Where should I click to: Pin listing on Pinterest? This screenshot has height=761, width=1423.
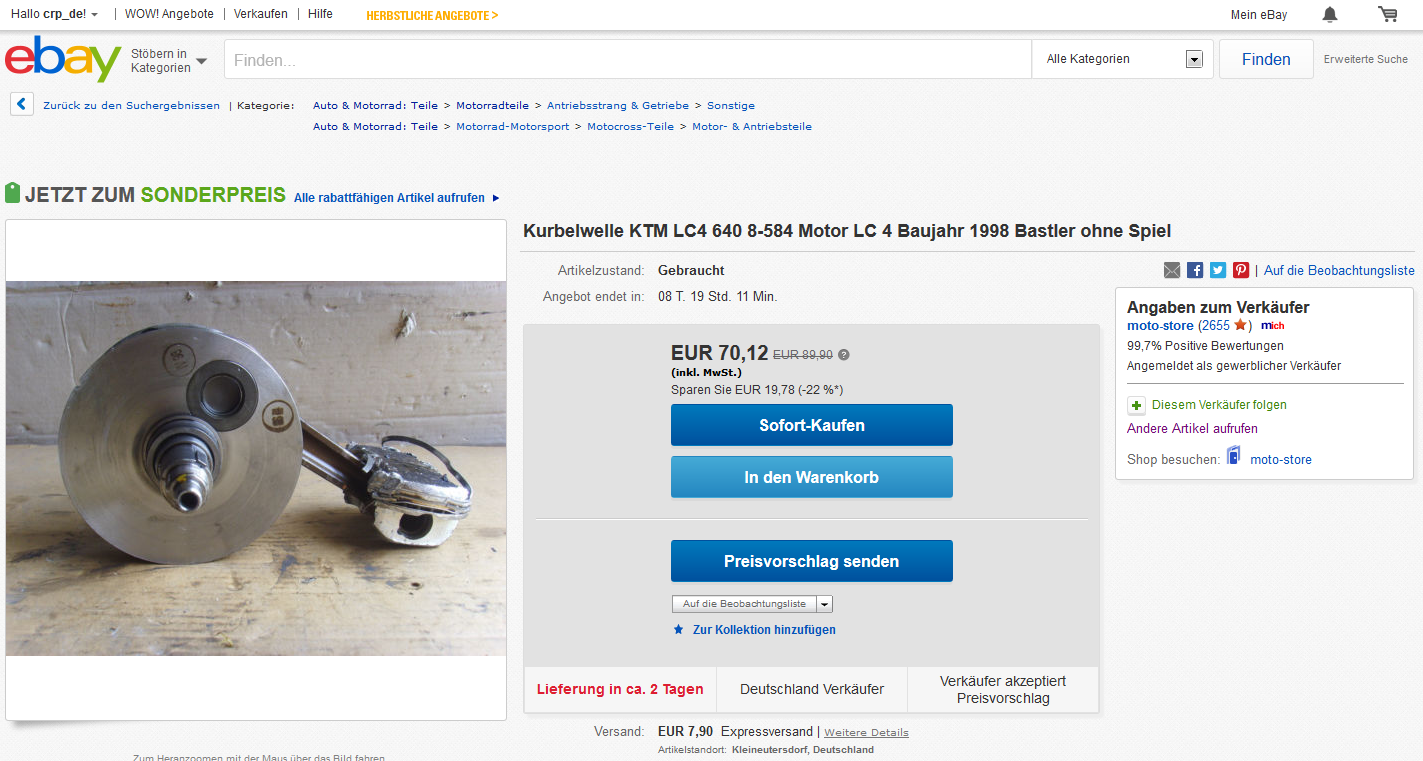tap(1241, 270)
